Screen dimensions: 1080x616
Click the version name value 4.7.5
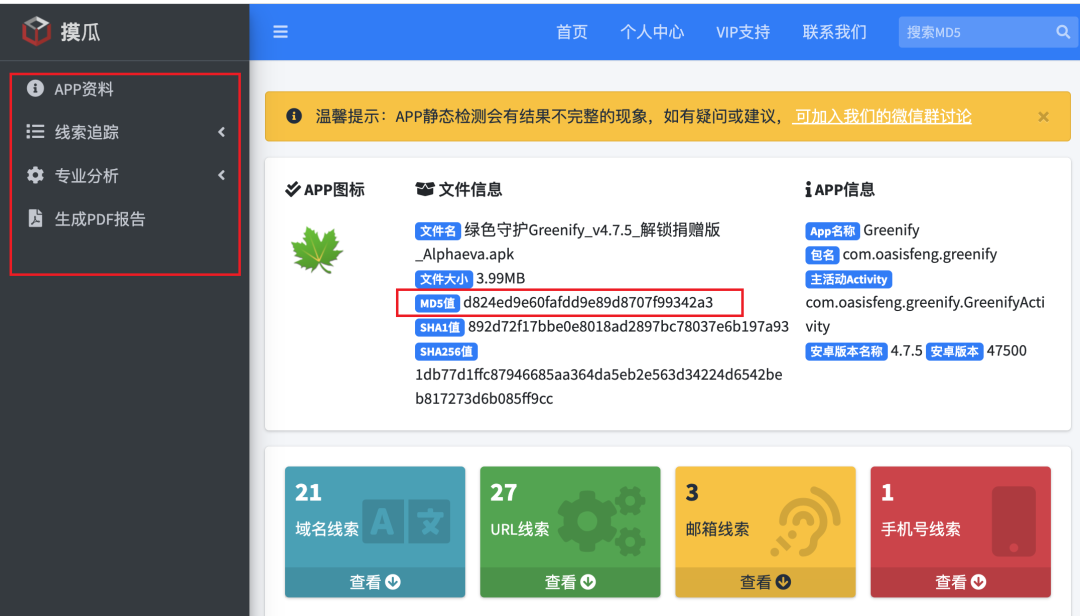tap(906, 351)
